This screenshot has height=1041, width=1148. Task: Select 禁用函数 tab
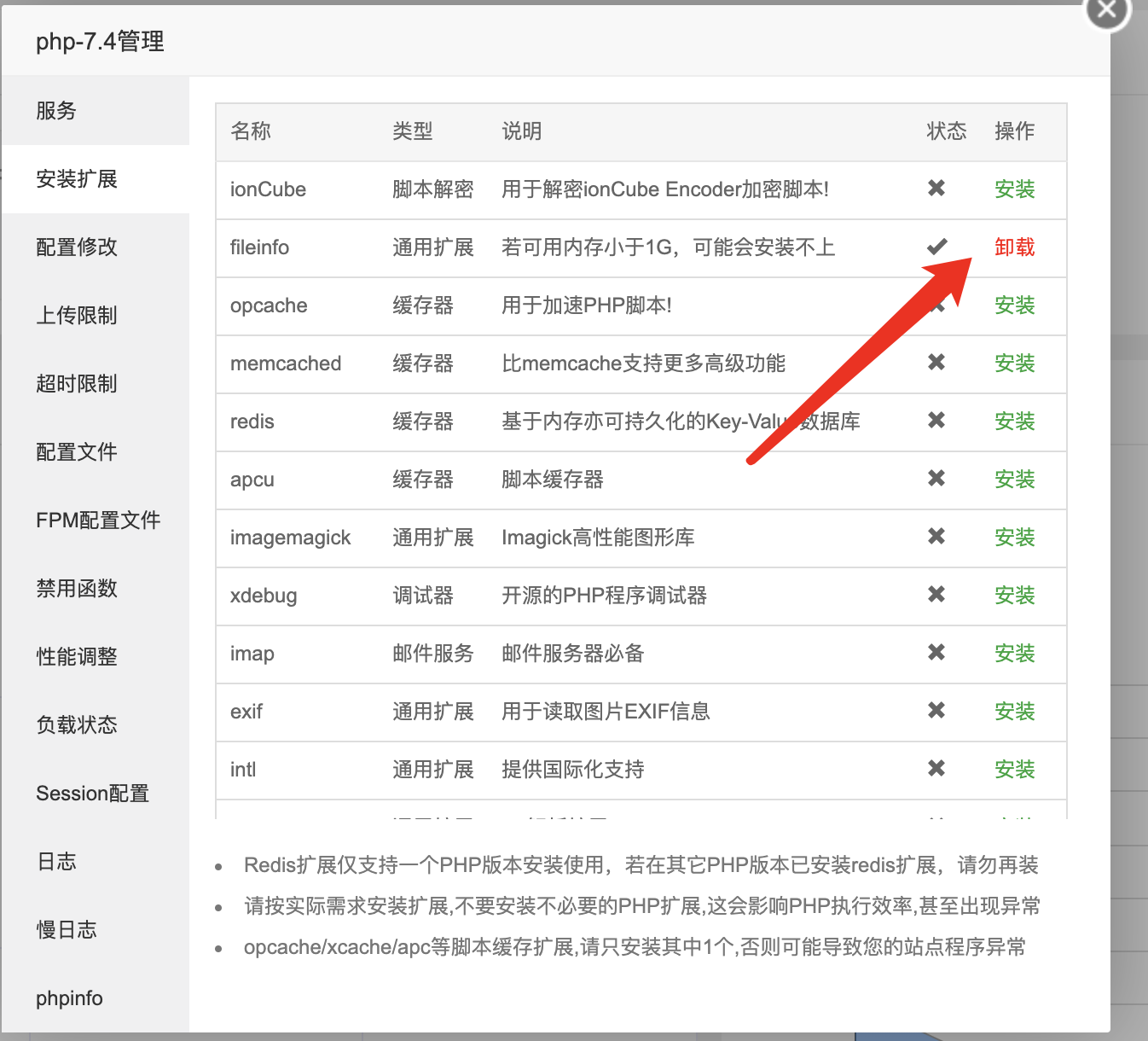(x=96, y=589)
